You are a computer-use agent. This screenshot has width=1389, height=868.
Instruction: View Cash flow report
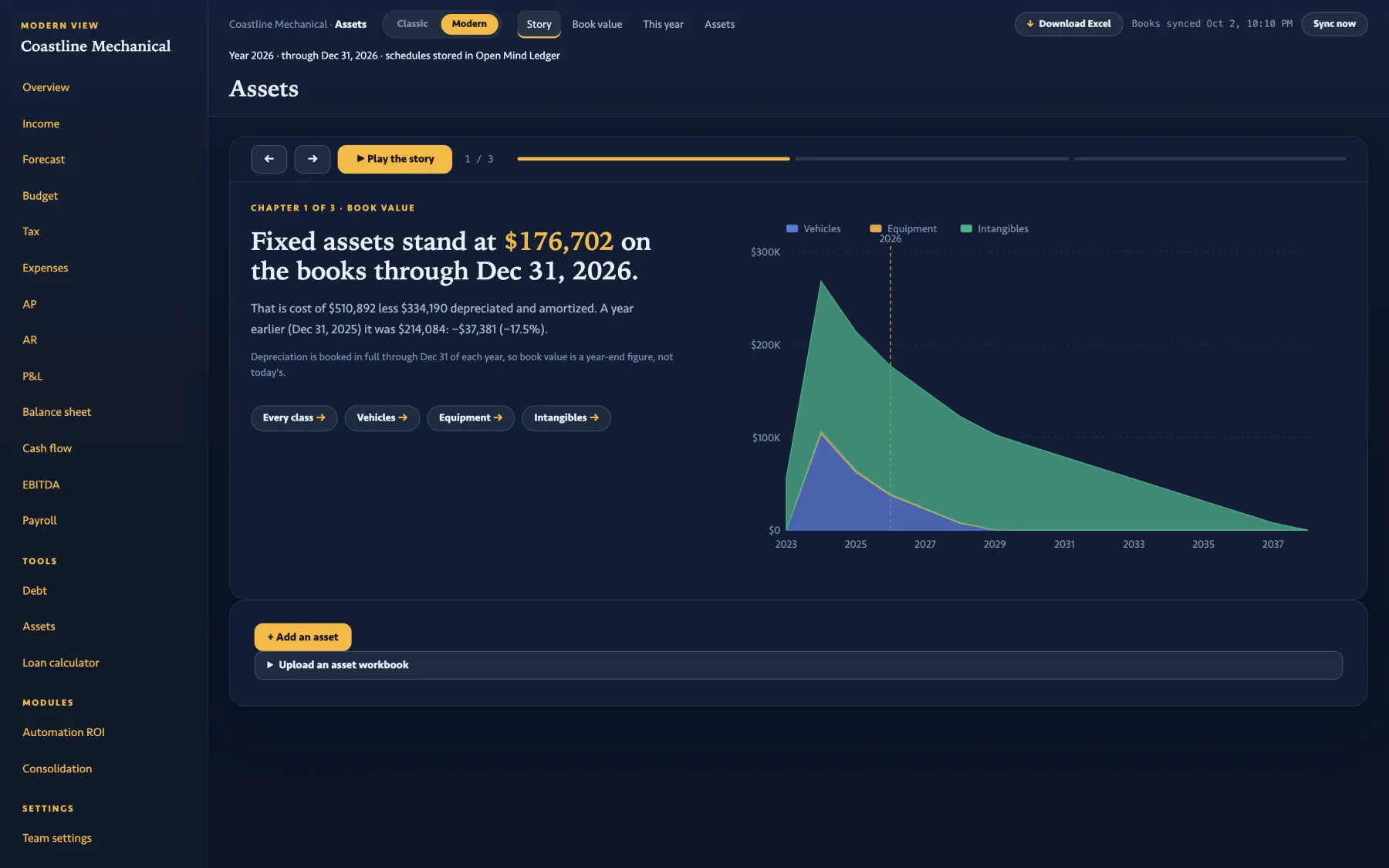coord(47,449)
